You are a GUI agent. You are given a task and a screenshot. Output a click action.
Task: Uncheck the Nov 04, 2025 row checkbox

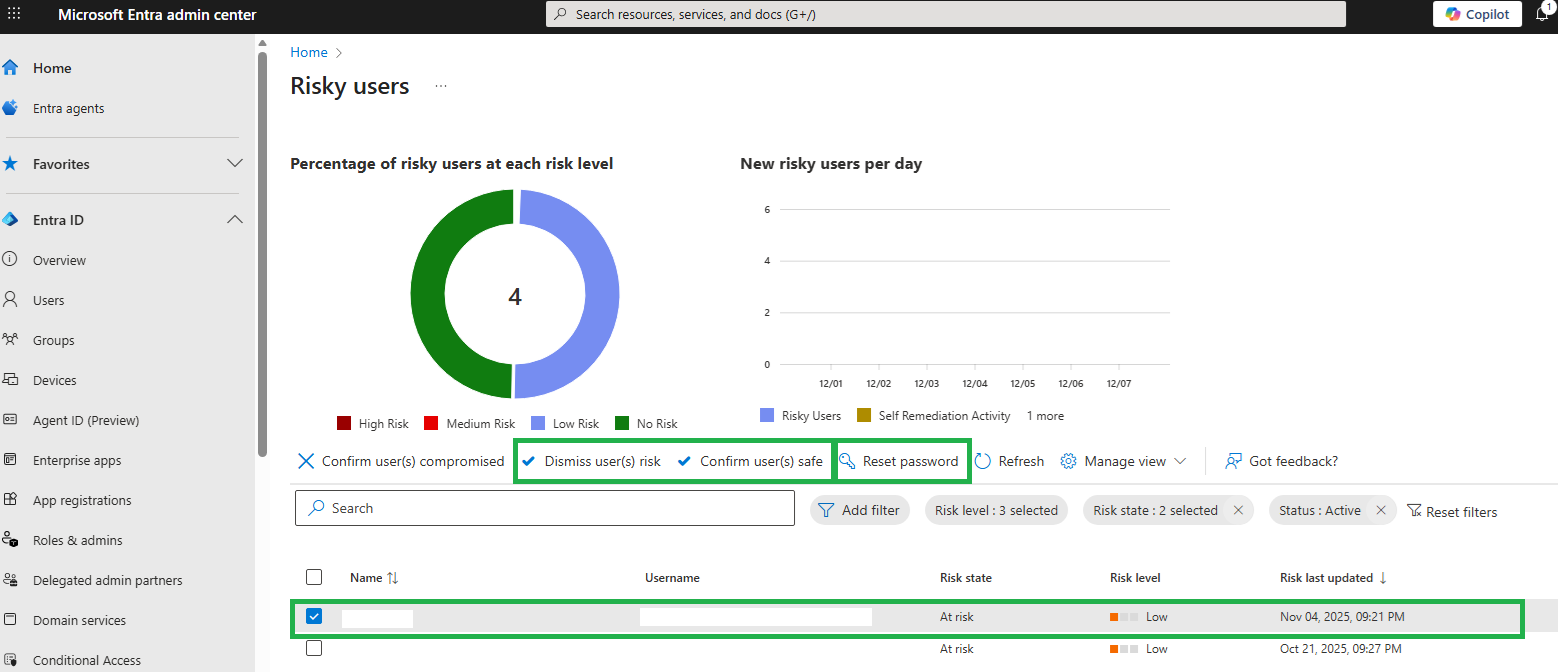pyautogui.click(x=314, y=616)
